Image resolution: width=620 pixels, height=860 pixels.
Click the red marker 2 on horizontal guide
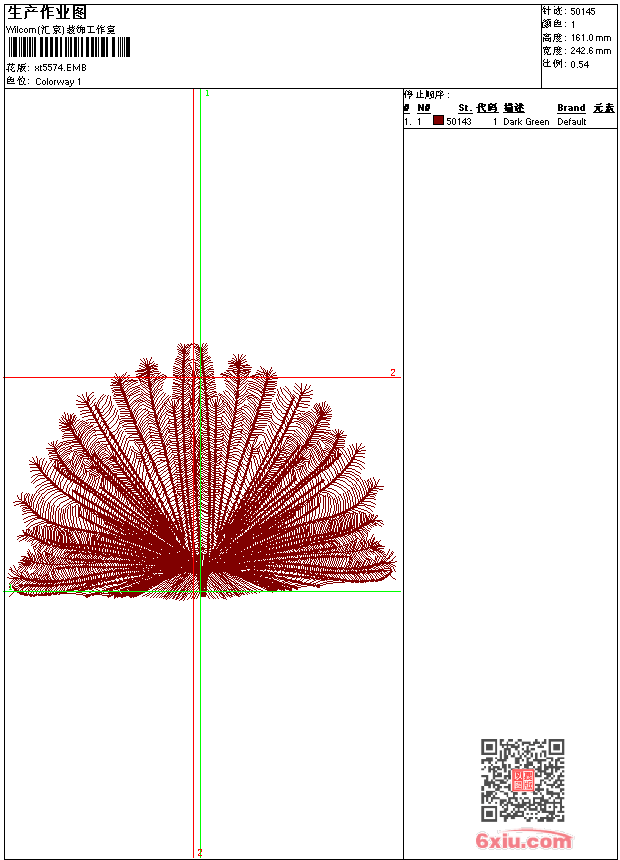coord(392,373)
